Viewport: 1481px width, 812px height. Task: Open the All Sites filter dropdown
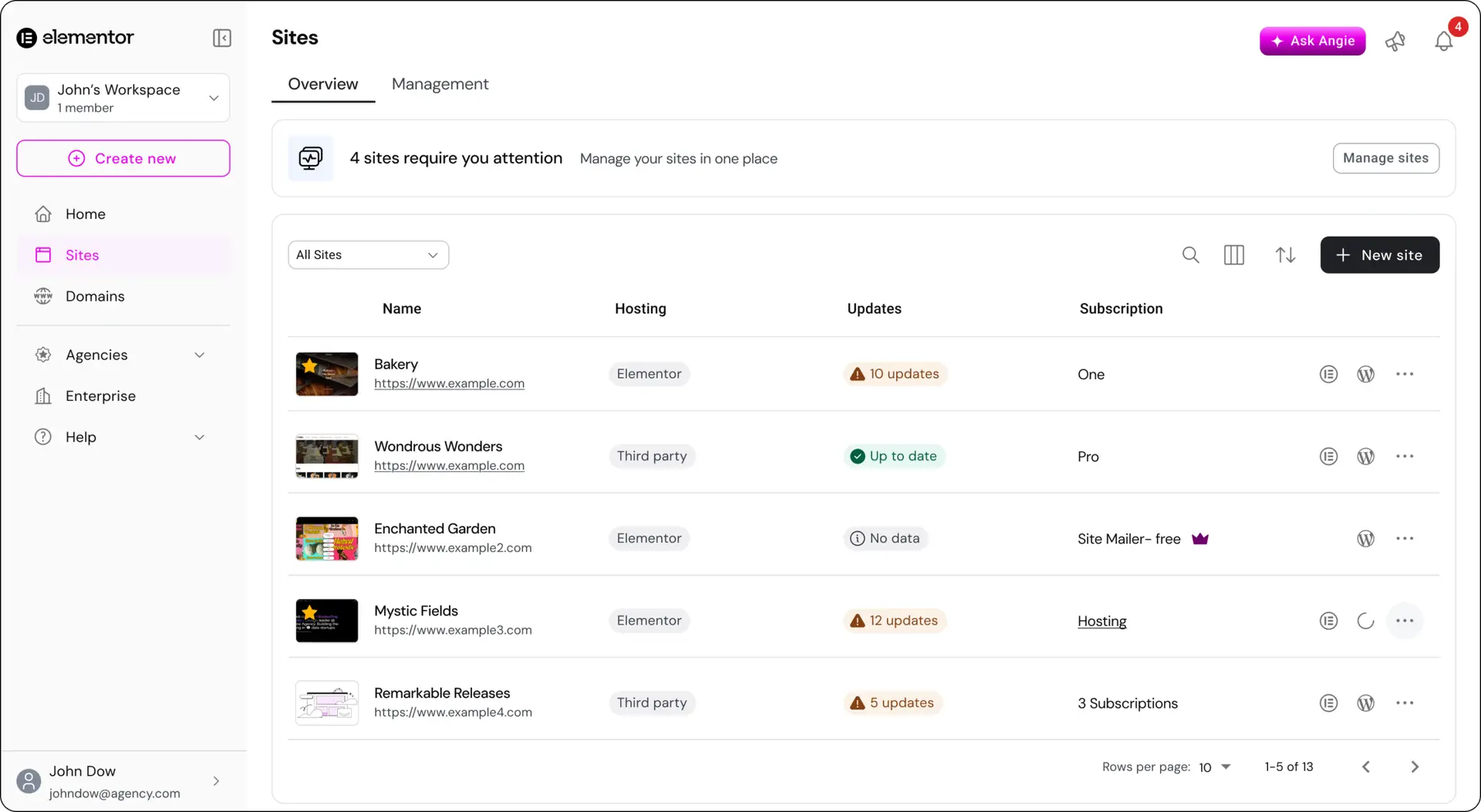pyautogui.click(x=368, y=255)
